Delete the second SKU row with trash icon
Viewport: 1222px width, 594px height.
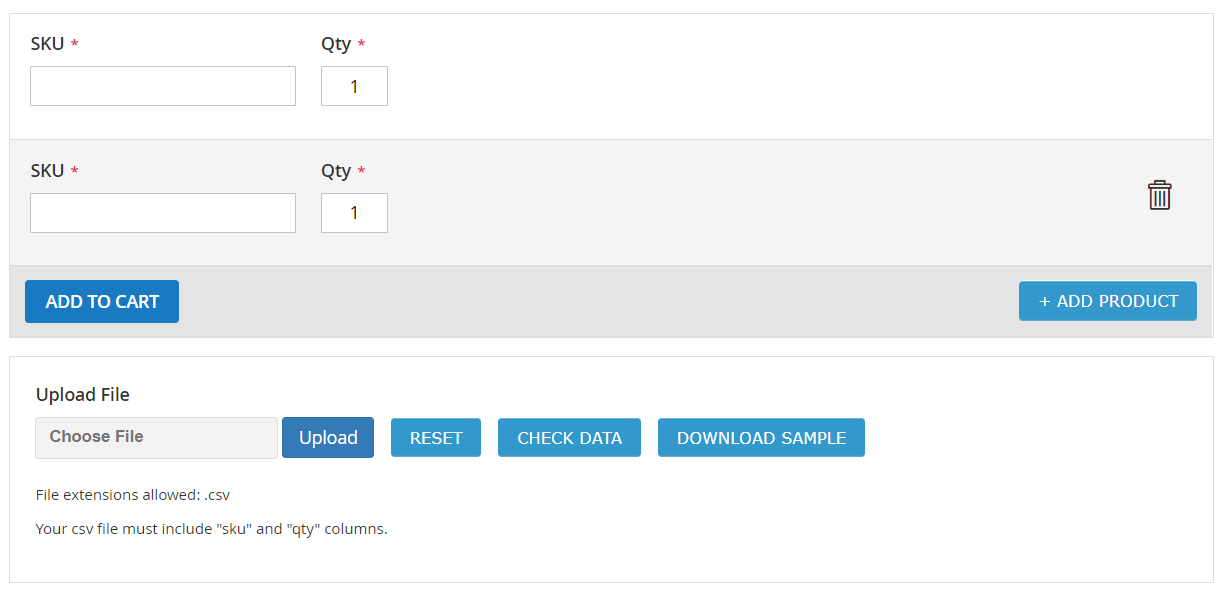pyautogui.click(x=1159, y=195)
